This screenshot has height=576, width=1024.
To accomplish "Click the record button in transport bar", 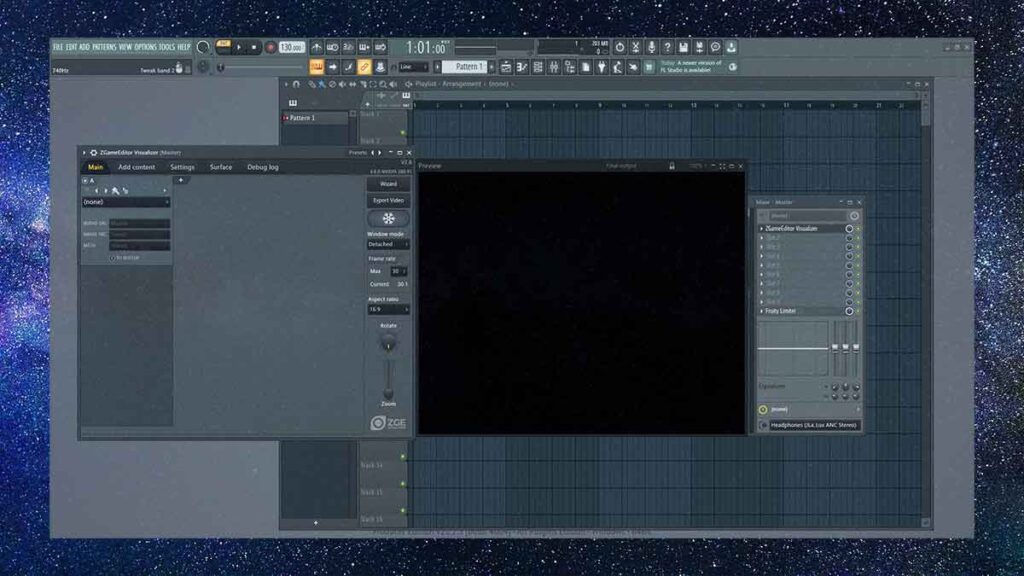I will (x=270, y=47).
